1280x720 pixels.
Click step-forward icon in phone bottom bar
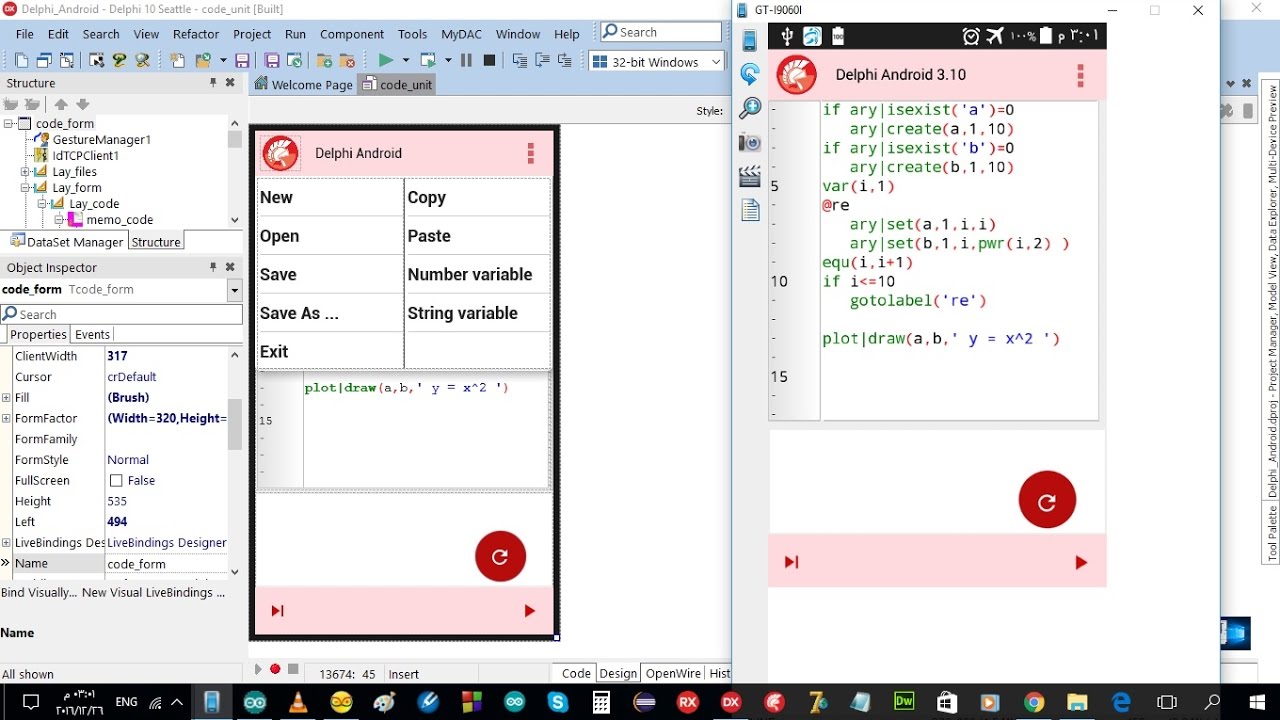pos(791,562)
